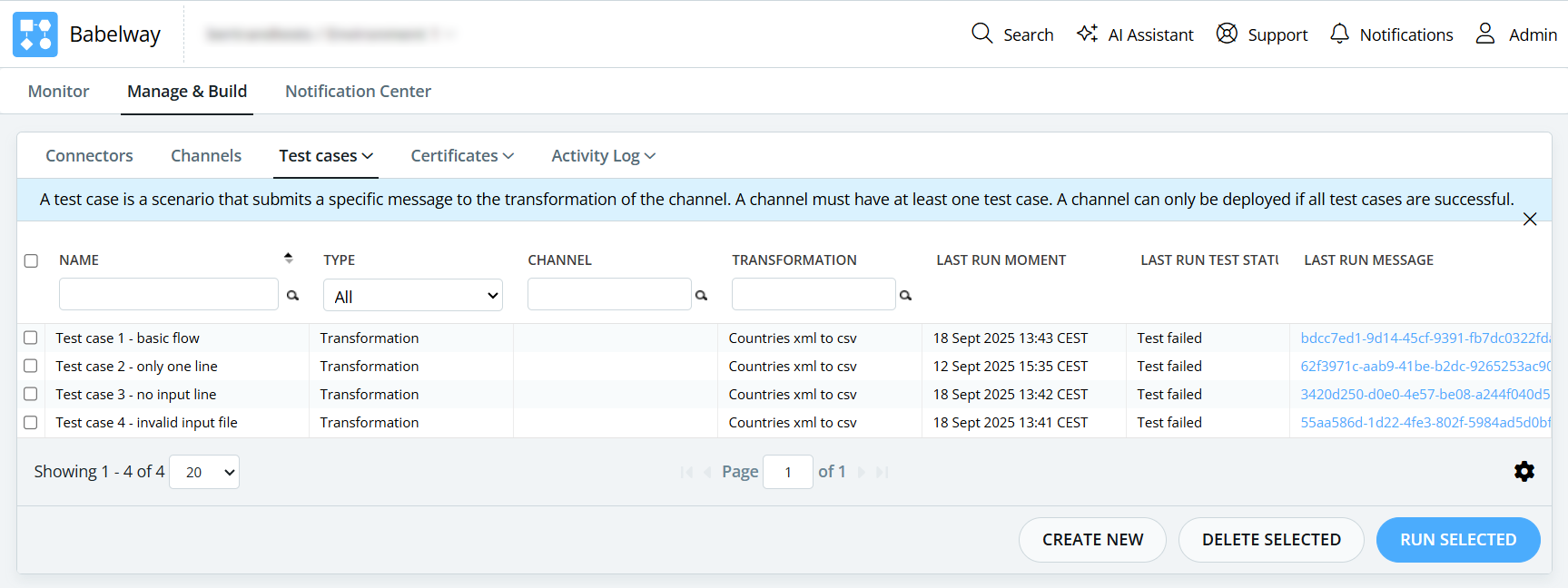Sort by NAME column arrow

tap(288, 259)
